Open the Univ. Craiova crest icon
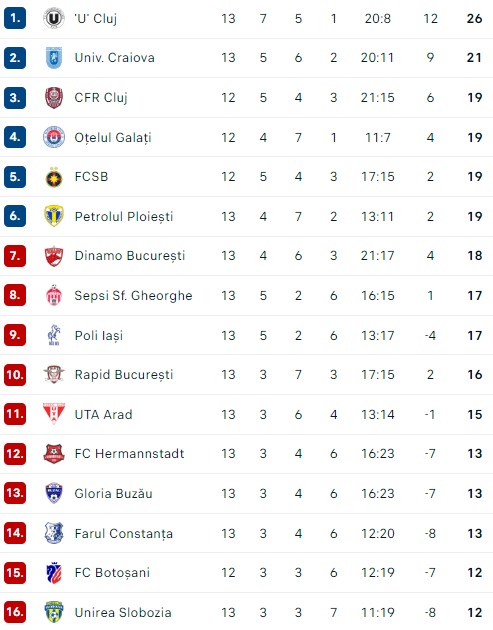Screen dimensions: 493x630 (54, 57)
